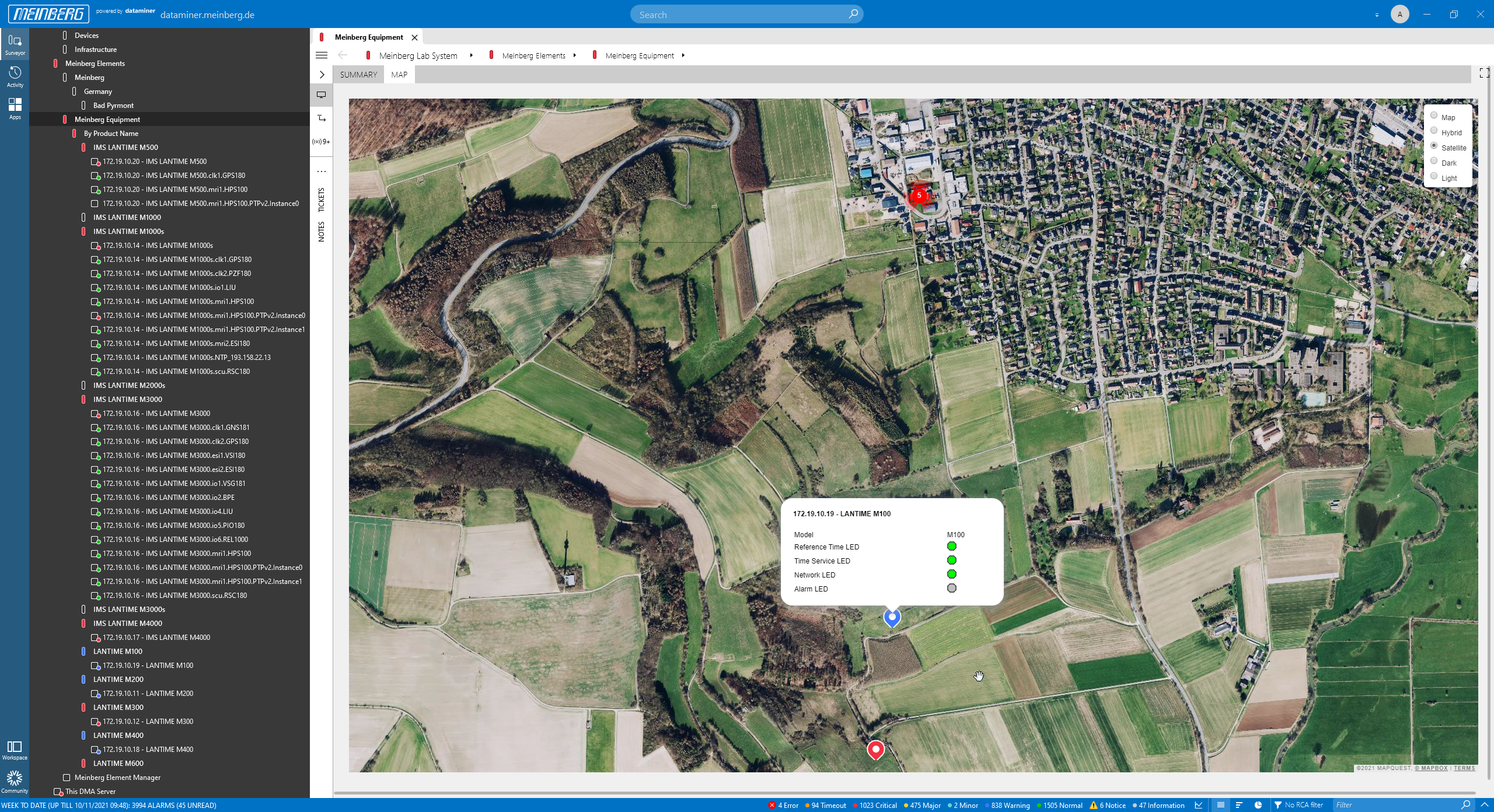Click the Meinberg Lab System breadcrumb
The width and height of the screenshot is (1494, 812).
(x=418, y=55)
